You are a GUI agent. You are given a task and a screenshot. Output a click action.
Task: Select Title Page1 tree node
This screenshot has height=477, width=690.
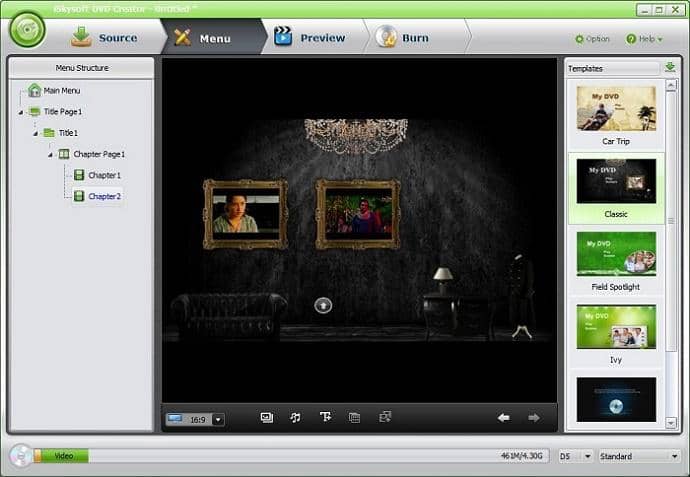click(63, 112)
